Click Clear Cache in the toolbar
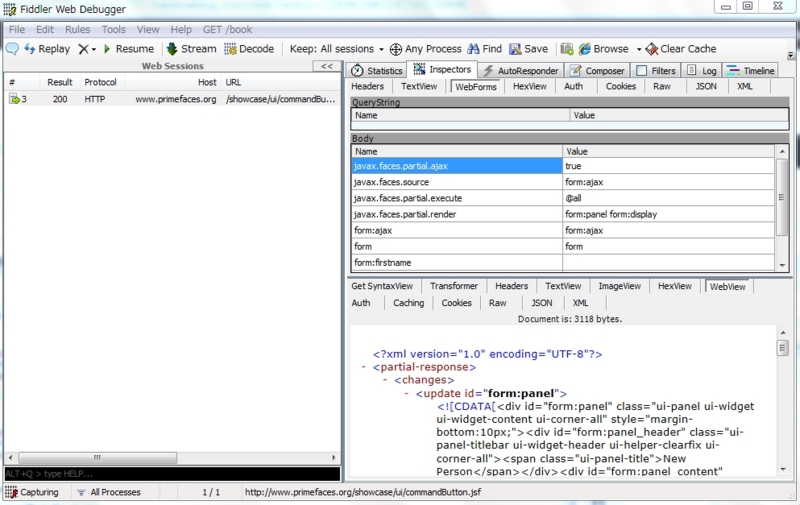Image resolution: width=800 pixels, height=505 pixels. click(681, 49)
